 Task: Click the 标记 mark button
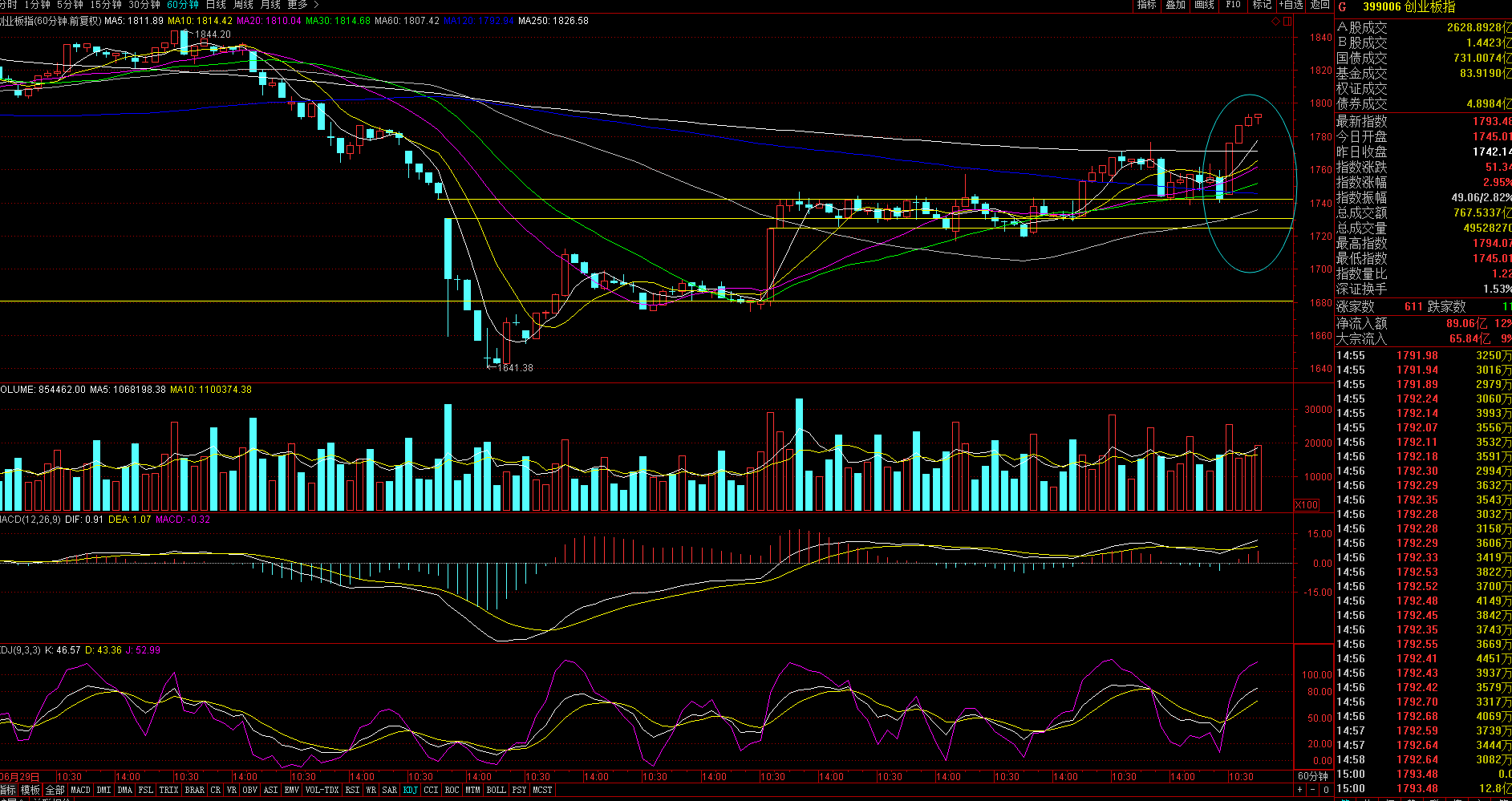[x=1263, y=5]
